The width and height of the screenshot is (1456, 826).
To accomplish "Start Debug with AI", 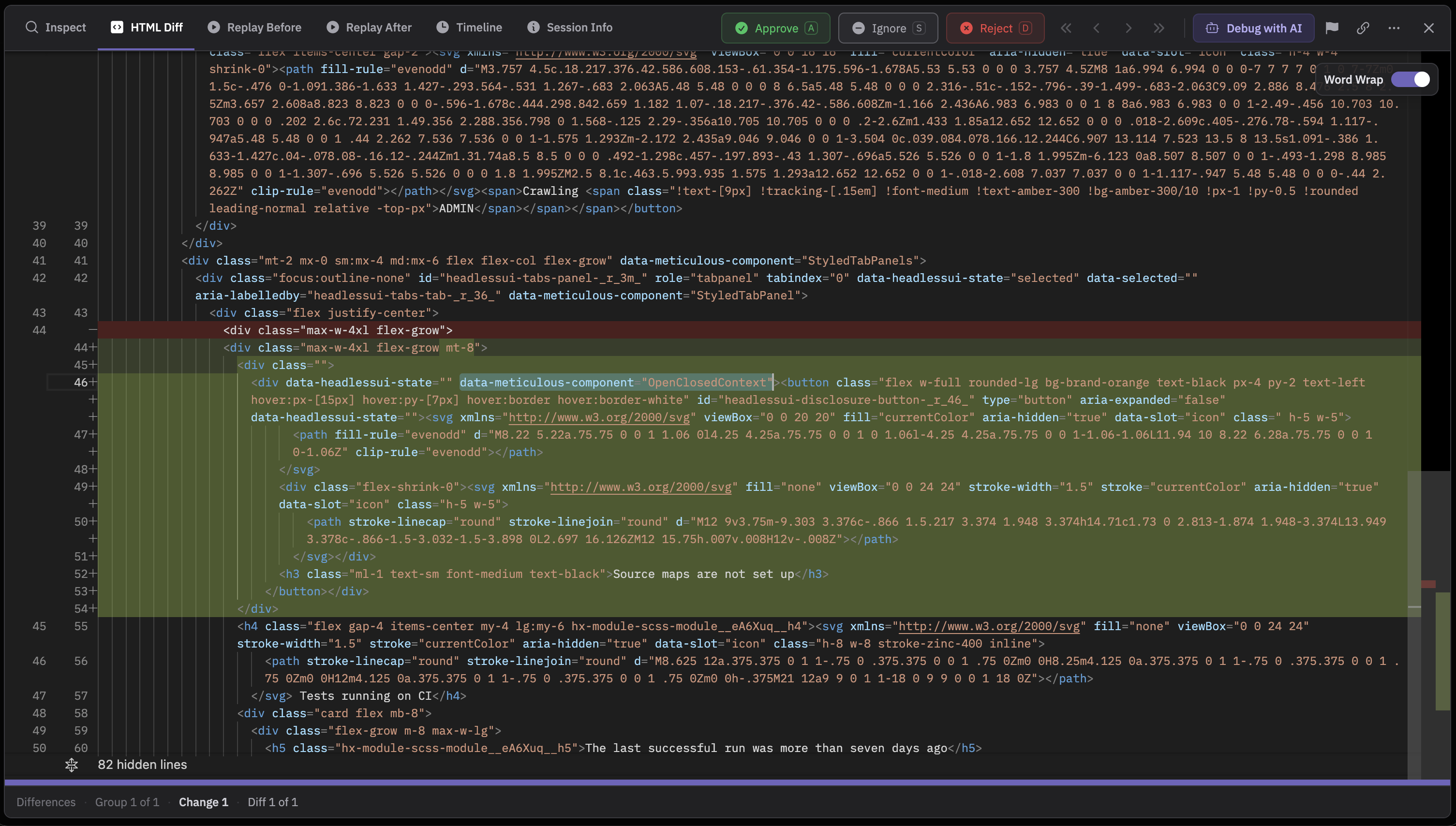I will point(1253,29).
